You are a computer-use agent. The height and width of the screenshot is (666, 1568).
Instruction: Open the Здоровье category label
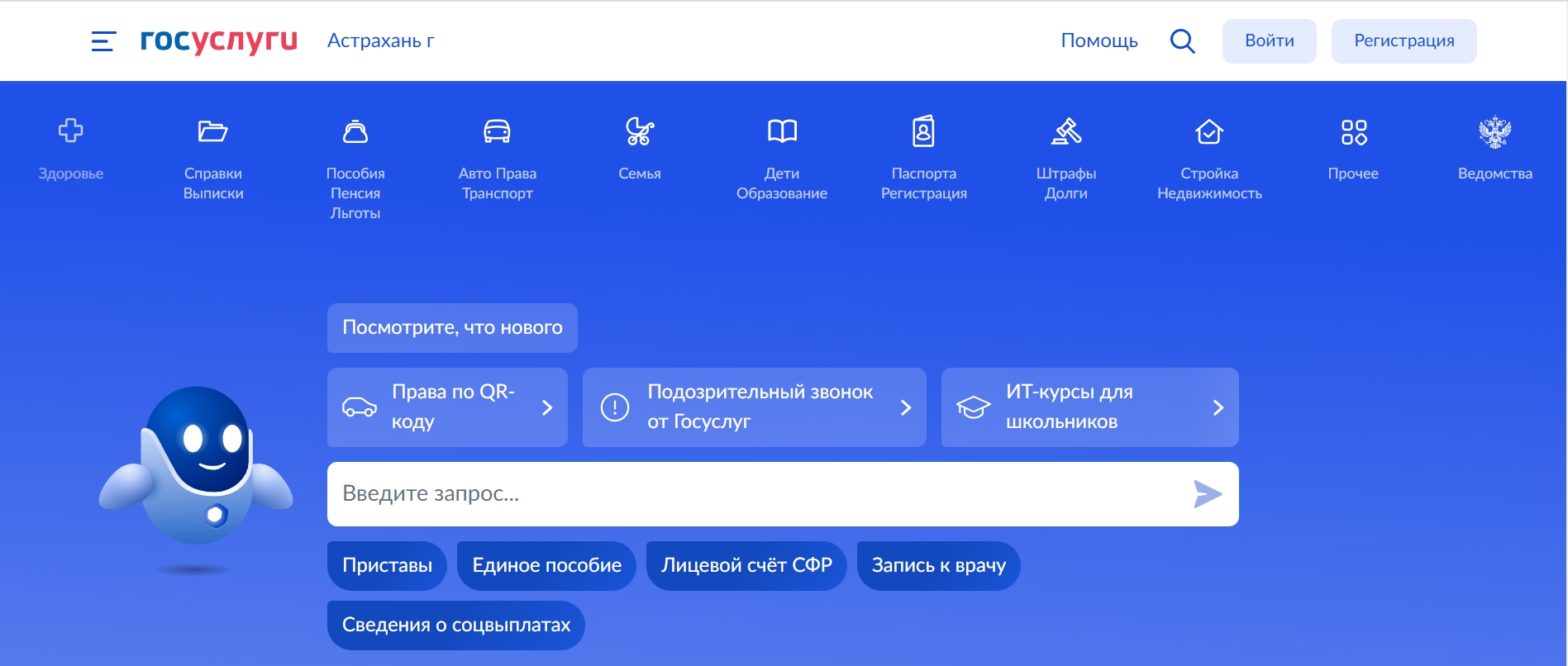coord(71,174)
